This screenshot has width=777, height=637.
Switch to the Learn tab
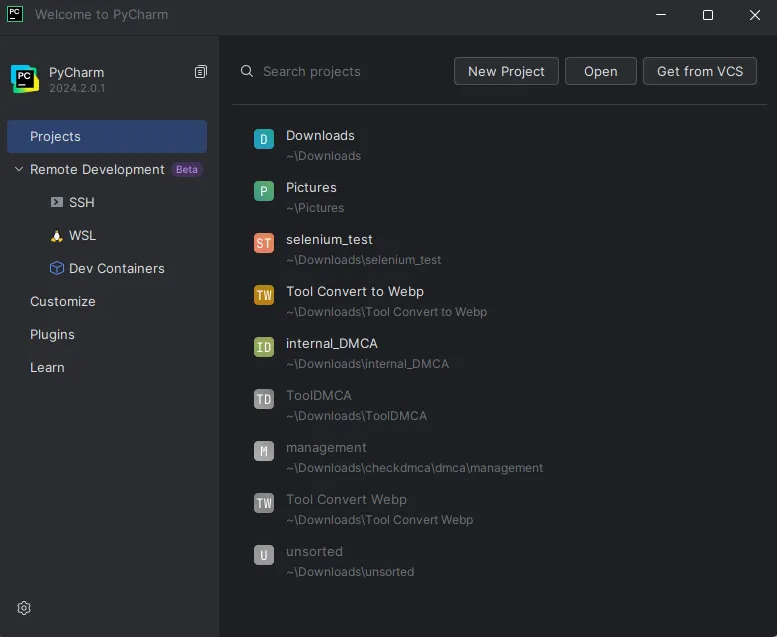[x=47, y=367]
